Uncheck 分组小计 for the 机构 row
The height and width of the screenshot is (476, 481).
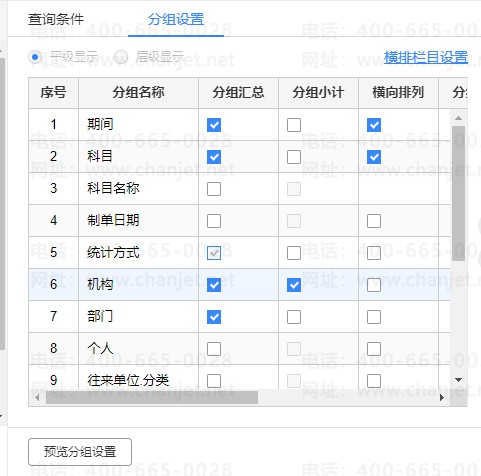pos(294,285)
